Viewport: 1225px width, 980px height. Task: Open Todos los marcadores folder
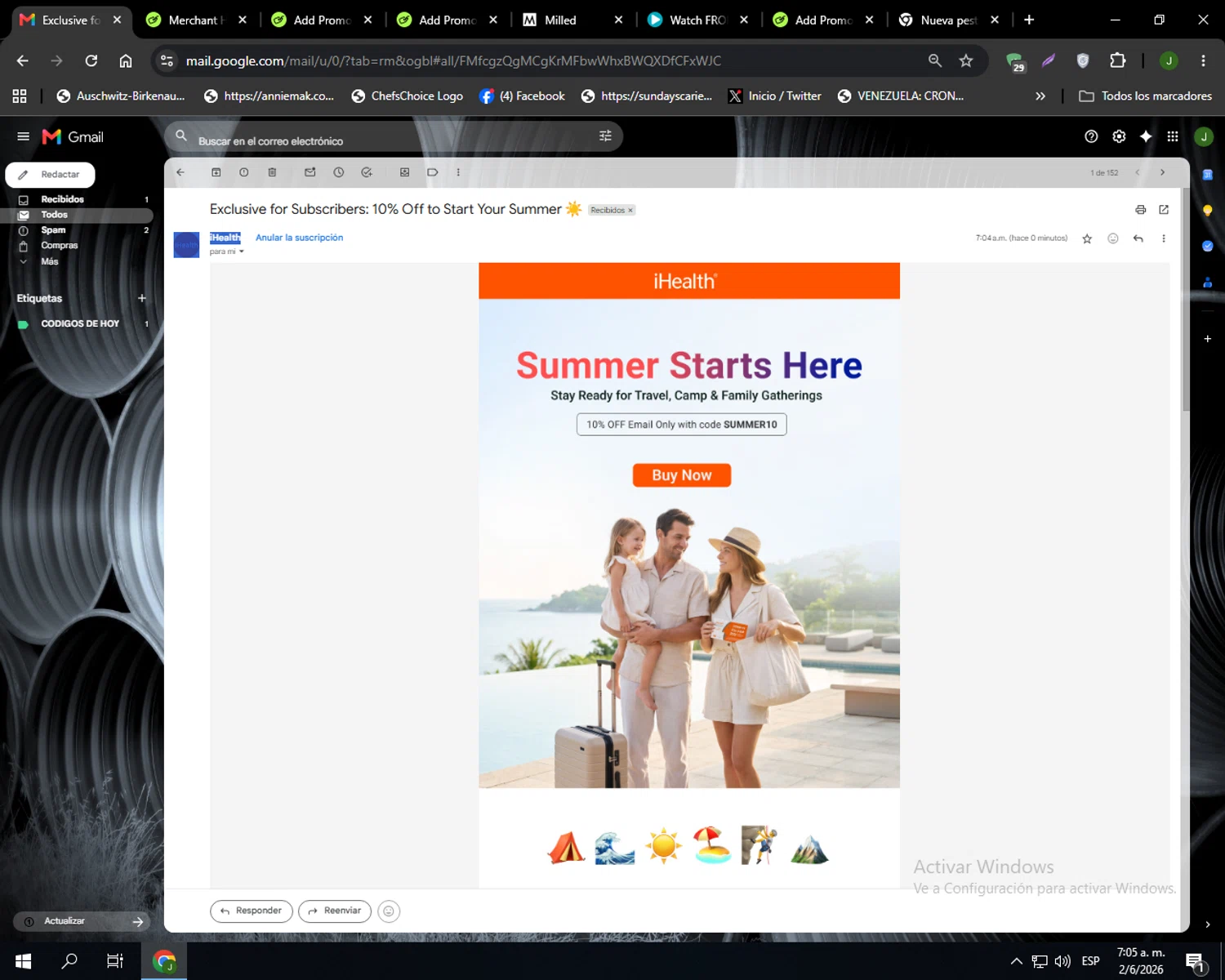[1145, 96]
